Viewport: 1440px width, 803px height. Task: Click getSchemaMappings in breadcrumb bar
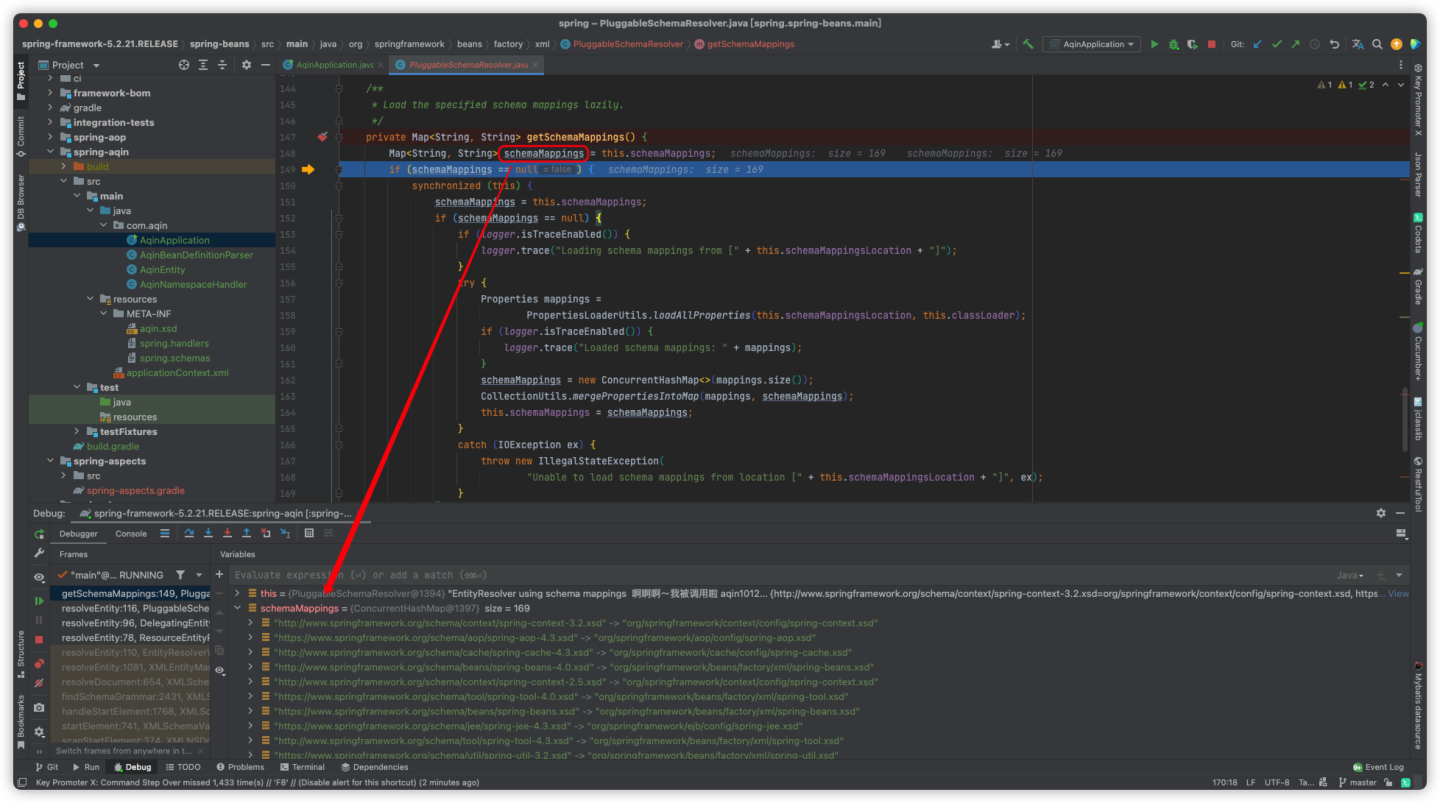click(x=744, y=44)
